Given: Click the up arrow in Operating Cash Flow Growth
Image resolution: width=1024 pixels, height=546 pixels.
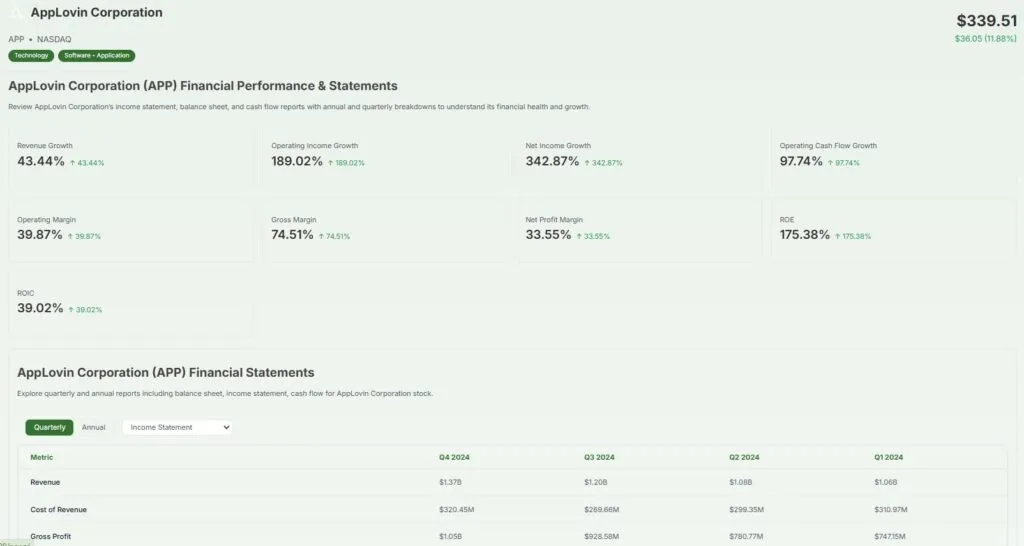Looking at the screenshot, I should (828, 162).
